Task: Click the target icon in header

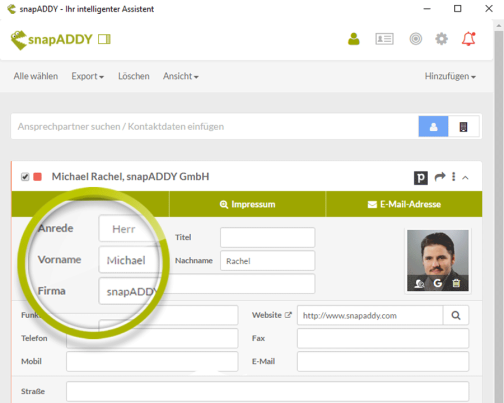Action: [x=415, y=39]
